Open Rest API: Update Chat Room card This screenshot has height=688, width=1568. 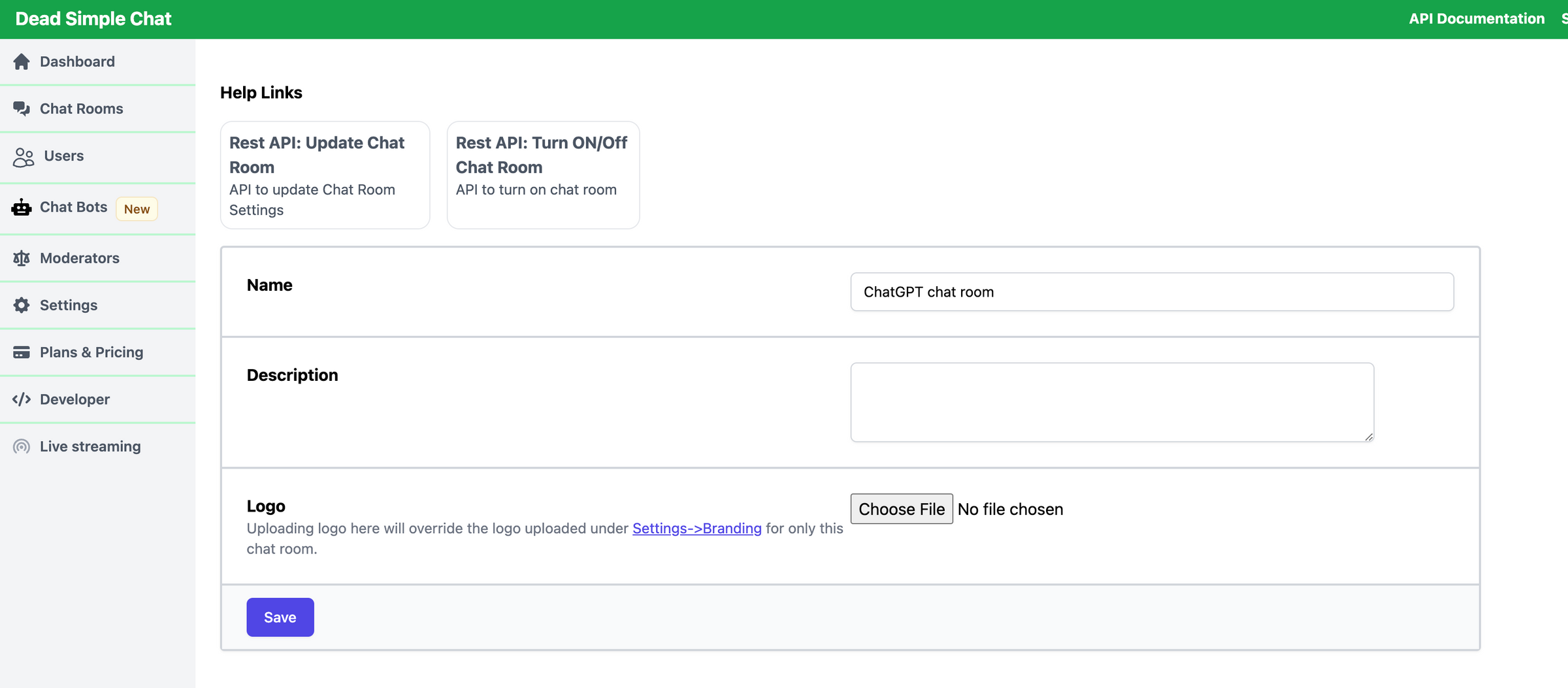coord(325,175)
